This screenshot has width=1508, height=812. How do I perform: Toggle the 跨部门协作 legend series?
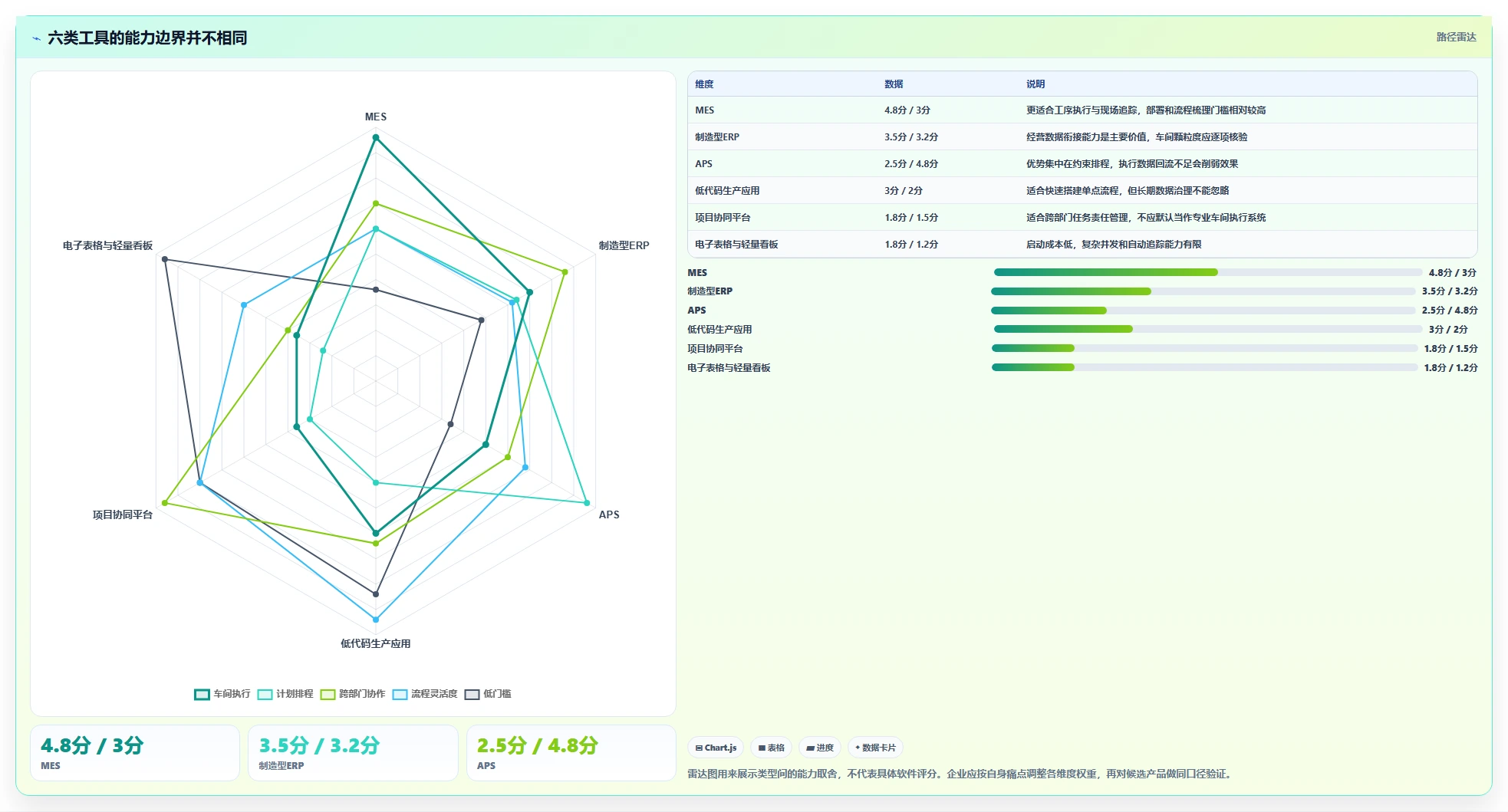[x=353, y=694]
